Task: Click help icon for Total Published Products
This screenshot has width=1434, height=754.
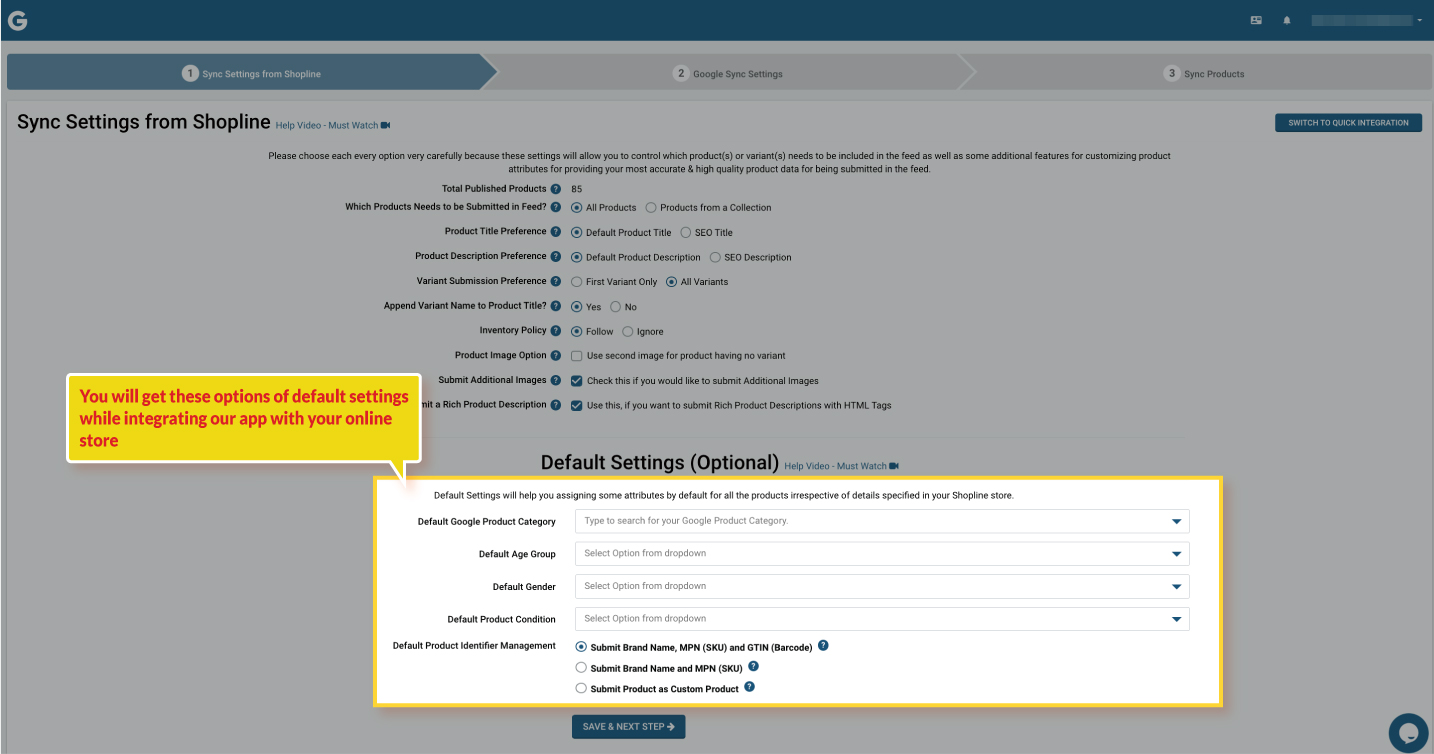Action: [x=556, y=189]
